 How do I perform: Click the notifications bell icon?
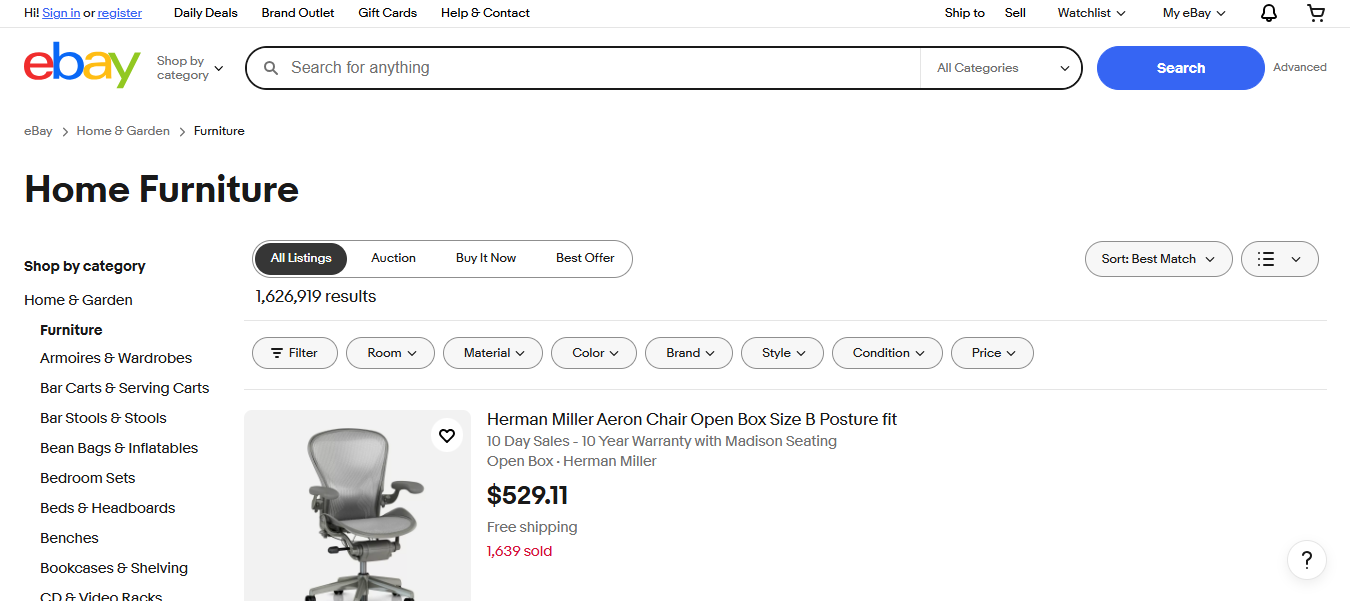pos(1267,13)
